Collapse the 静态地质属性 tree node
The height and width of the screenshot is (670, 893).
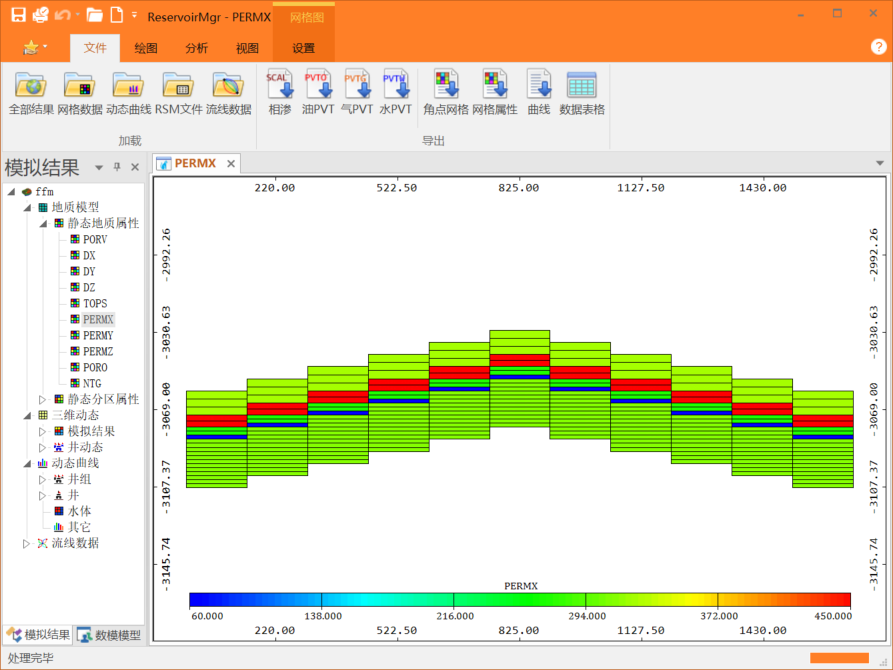pyautogui.click(x=43, y=224)
